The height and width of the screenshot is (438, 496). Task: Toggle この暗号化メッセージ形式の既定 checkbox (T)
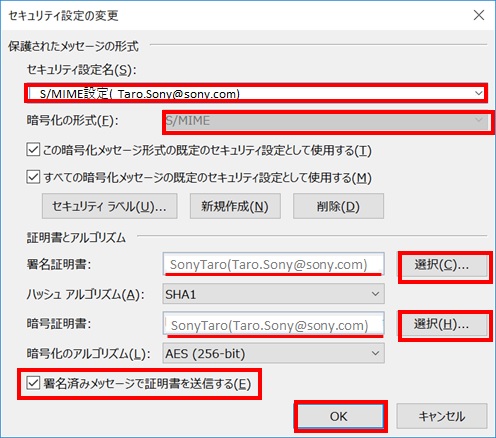pos(33,150)
